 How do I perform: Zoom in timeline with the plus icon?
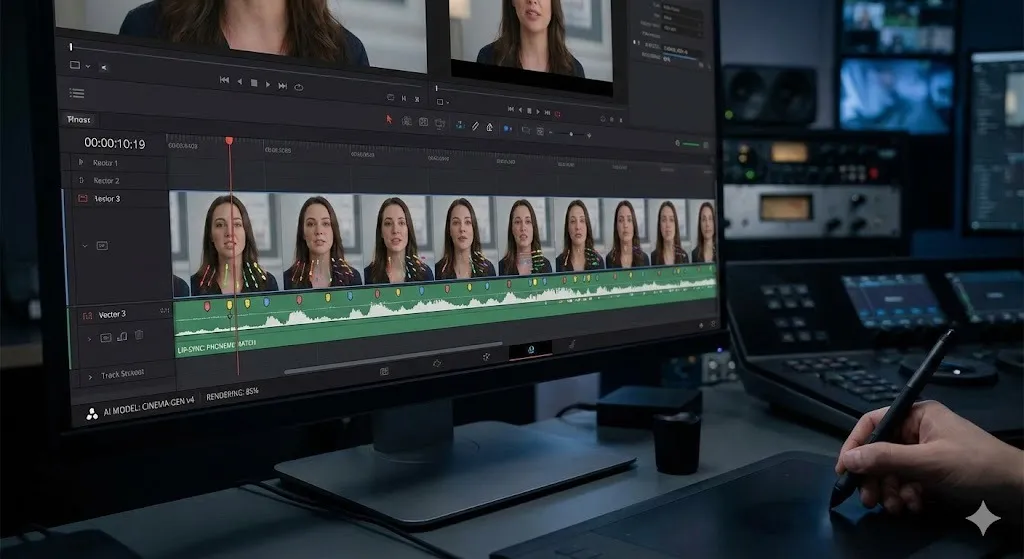[589, 135]
